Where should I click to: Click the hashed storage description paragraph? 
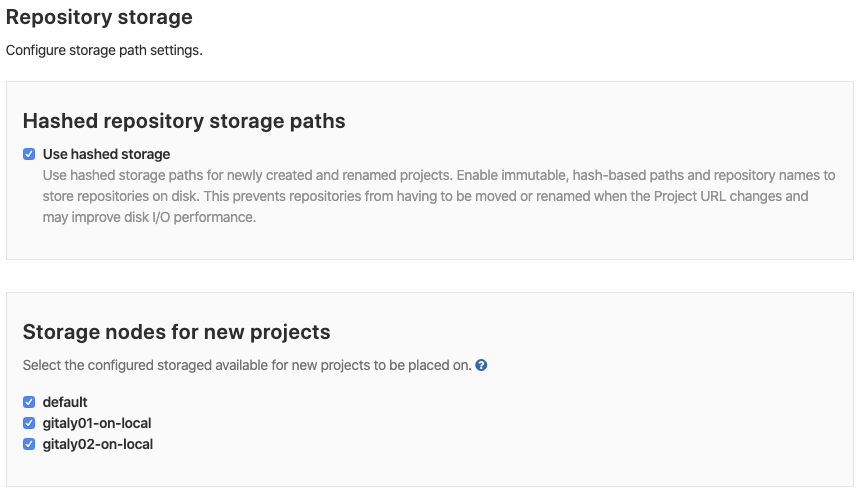(439, 196)
